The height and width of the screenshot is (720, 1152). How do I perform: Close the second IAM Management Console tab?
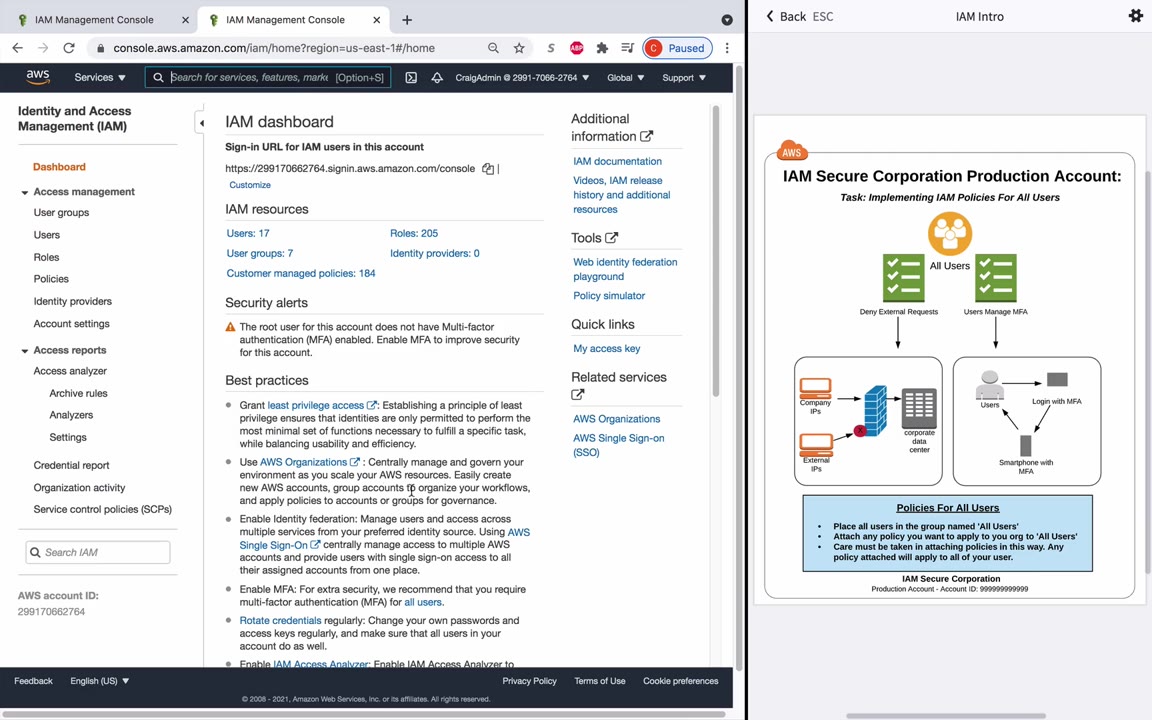tap(377, 20)
